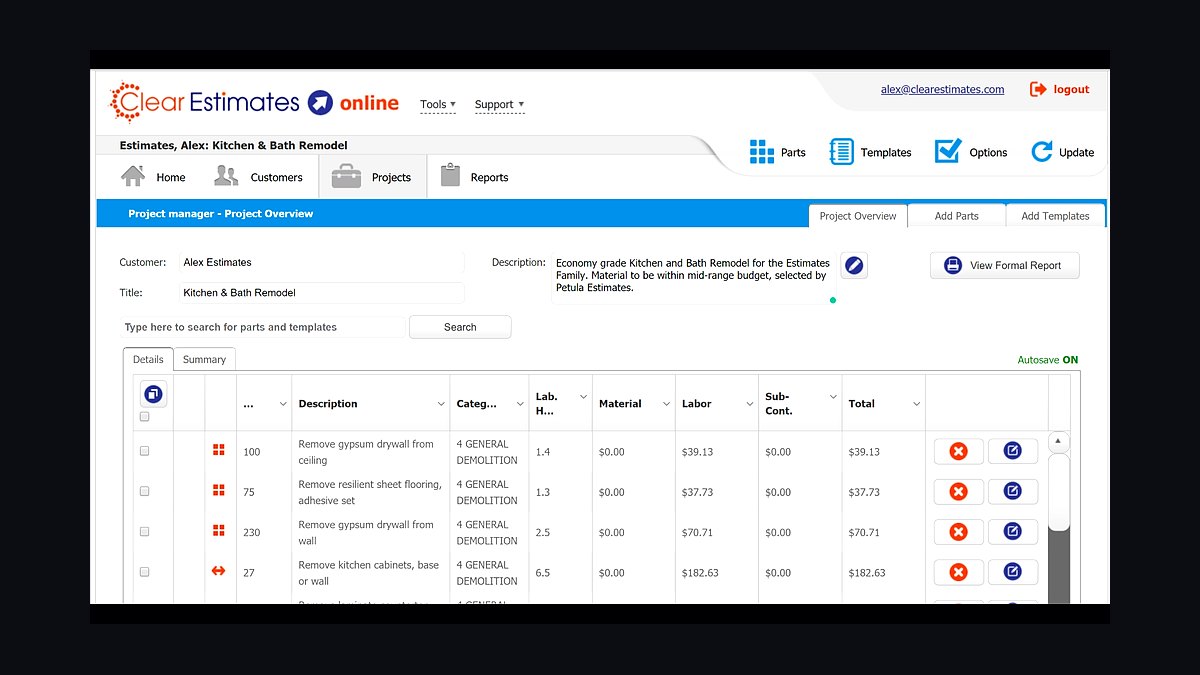Delete the kitchen cabinets row

[x=958, y=572]
